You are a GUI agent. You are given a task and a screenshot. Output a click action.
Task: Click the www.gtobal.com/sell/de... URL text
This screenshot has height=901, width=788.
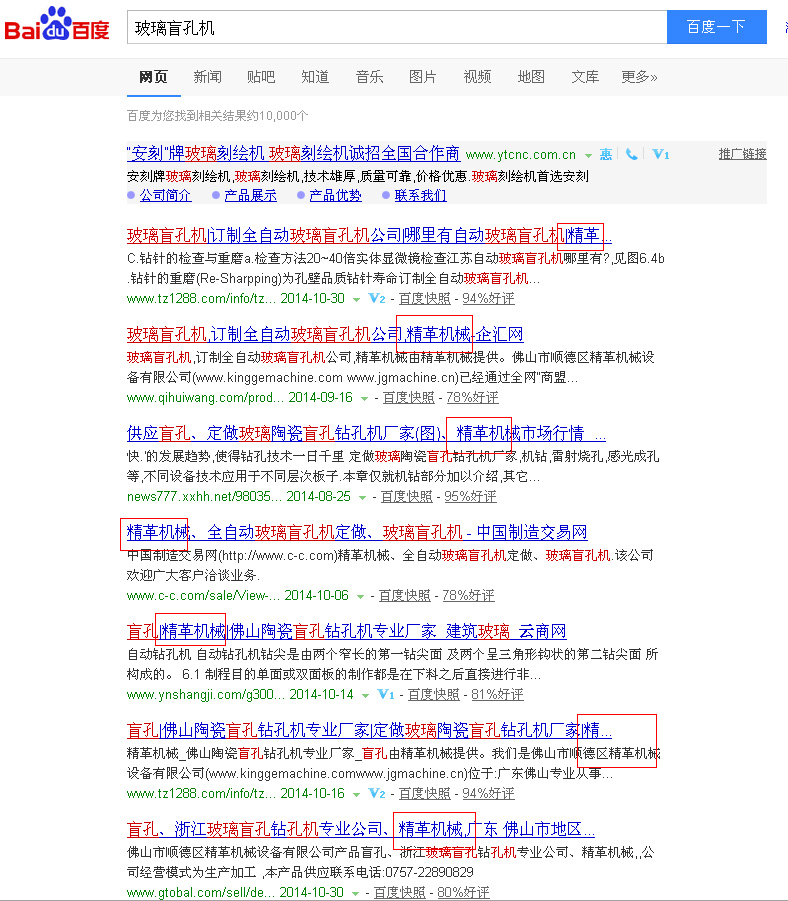(x=201, y=892)
